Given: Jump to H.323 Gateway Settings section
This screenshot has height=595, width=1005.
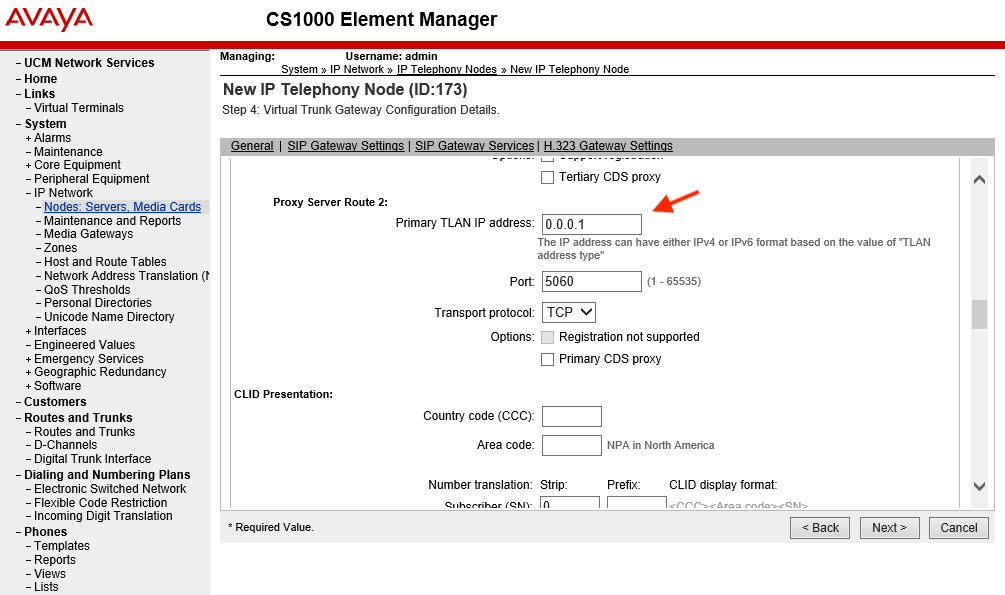Looking at the screenshot, I should click(x=608, y=146).
